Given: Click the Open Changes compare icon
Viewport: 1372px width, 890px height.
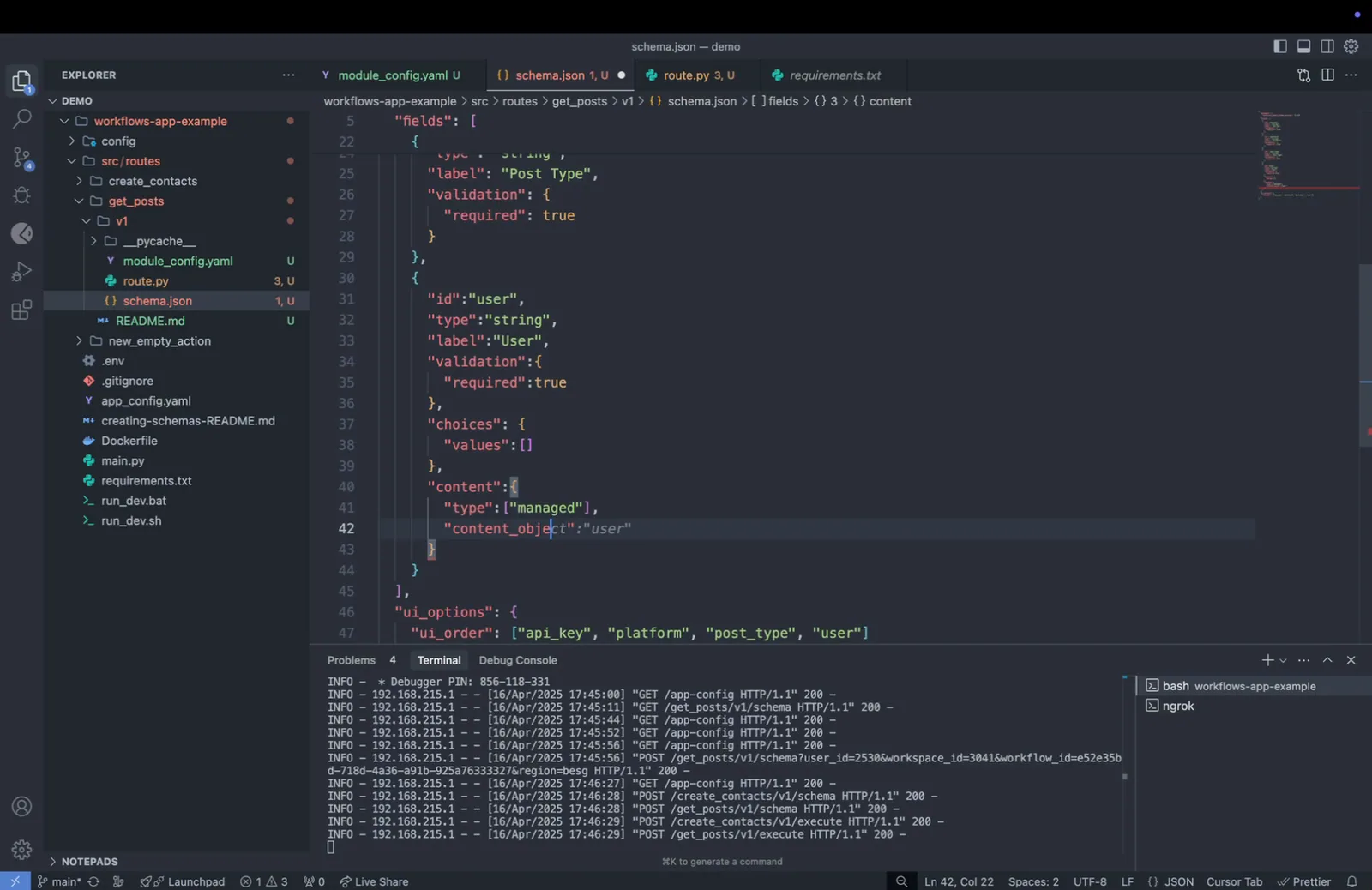Looking at the screenshot, I should 1303,75.
